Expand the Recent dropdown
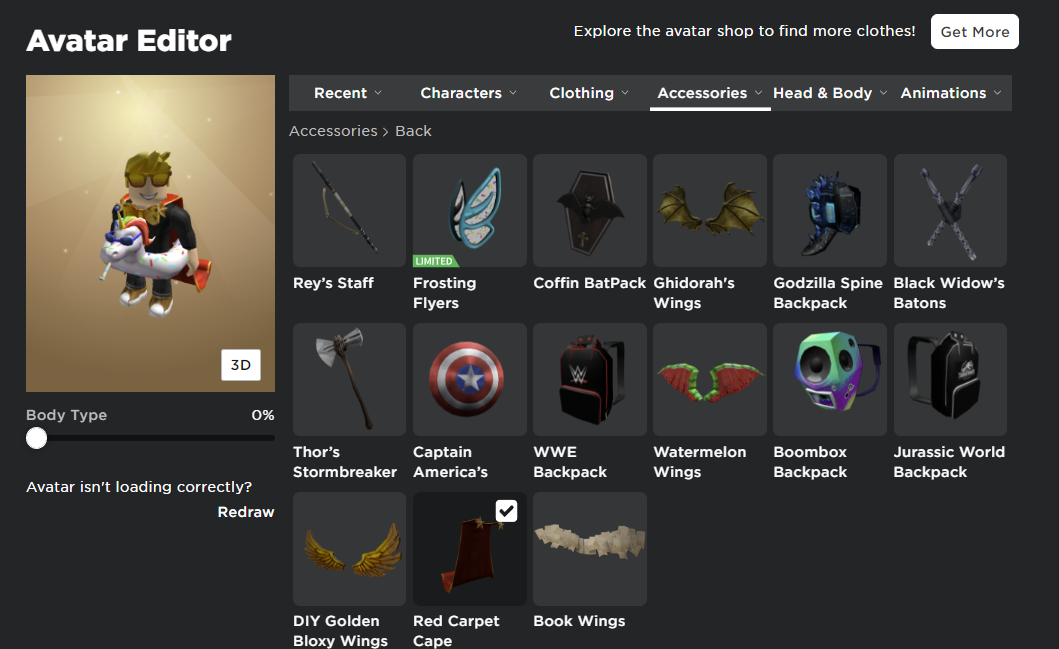The image size is (1059, 649). pos(348,93)
